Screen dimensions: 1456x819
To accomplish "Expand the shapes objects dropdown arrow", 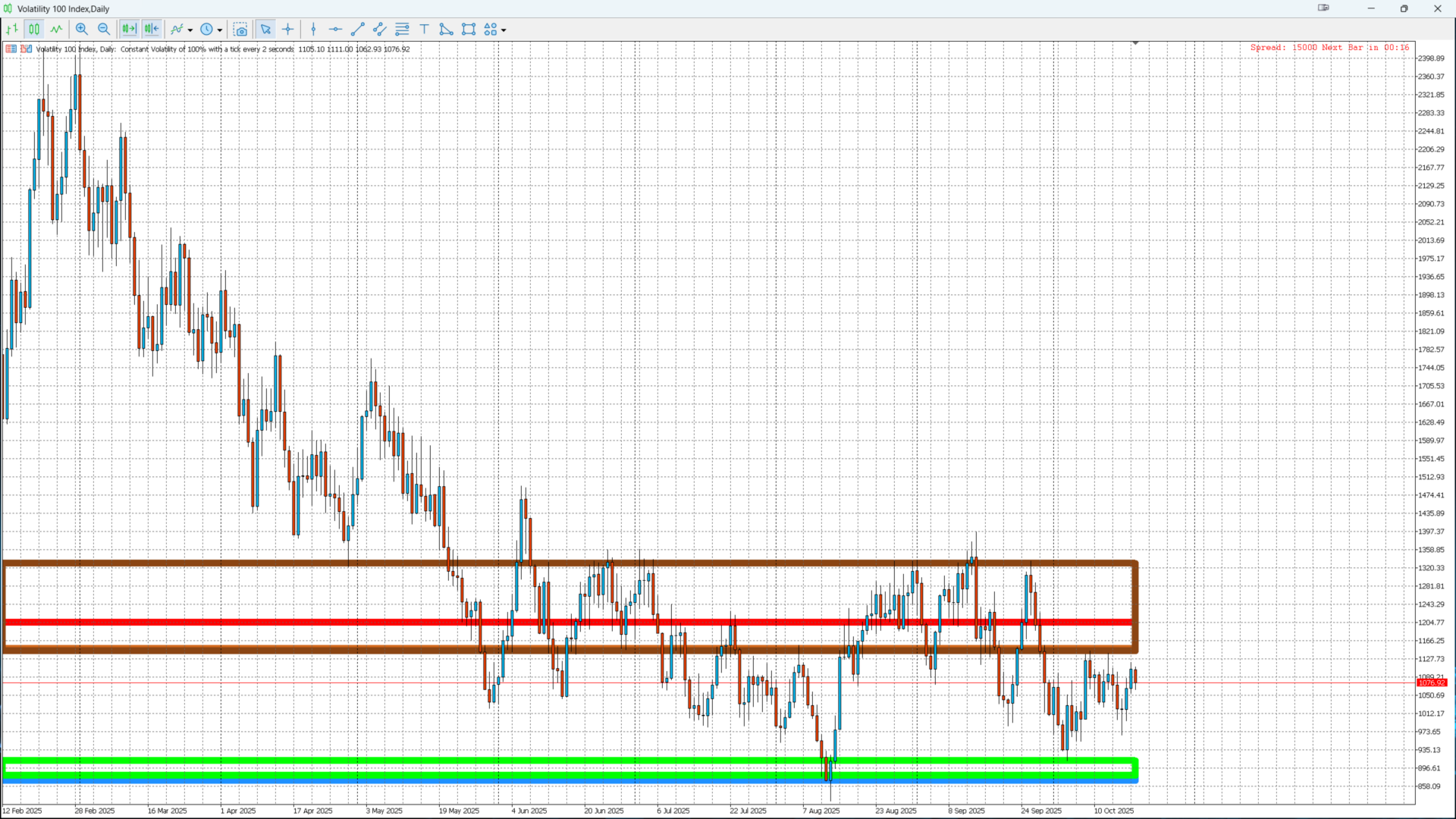I will (504, 30).
